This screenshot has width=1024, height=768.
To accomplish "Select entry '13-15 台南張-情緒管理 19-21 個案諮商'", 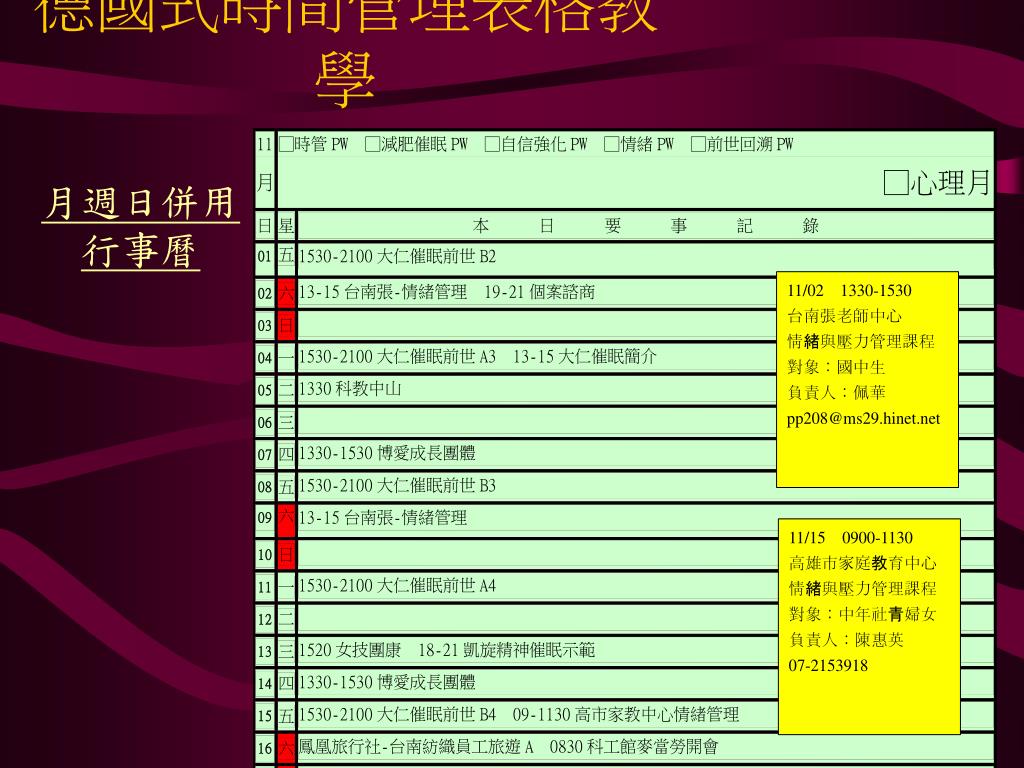I will pos(447,292).
